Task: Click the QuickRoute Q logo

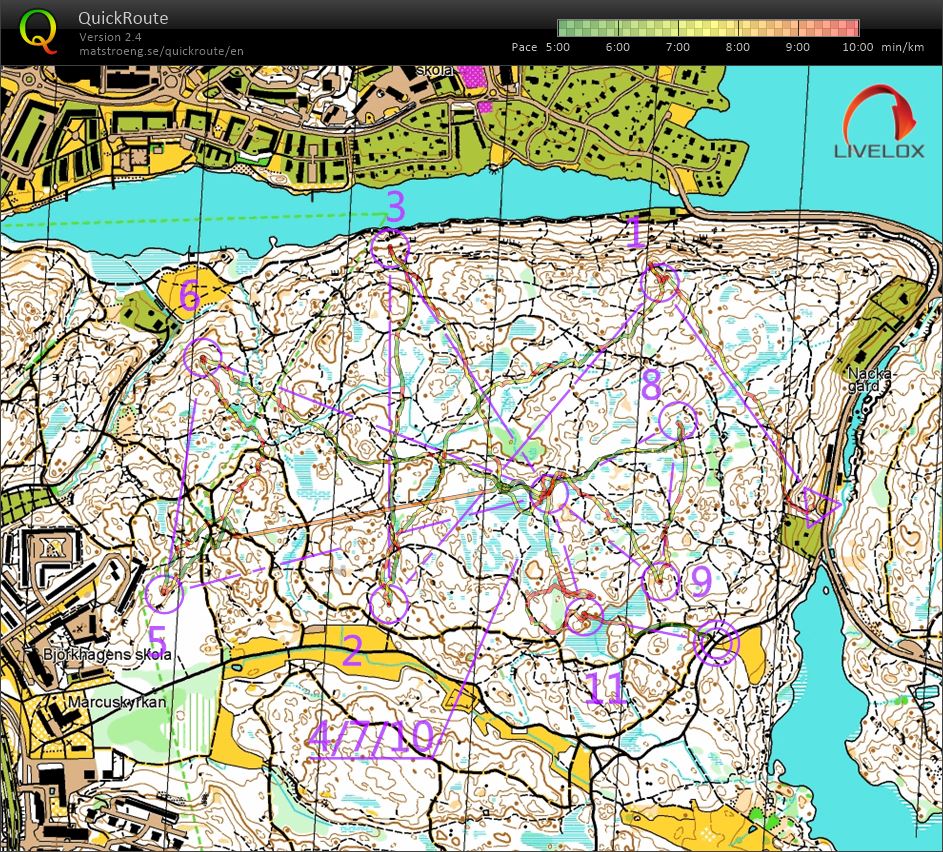Action: (x=38, y=30)
